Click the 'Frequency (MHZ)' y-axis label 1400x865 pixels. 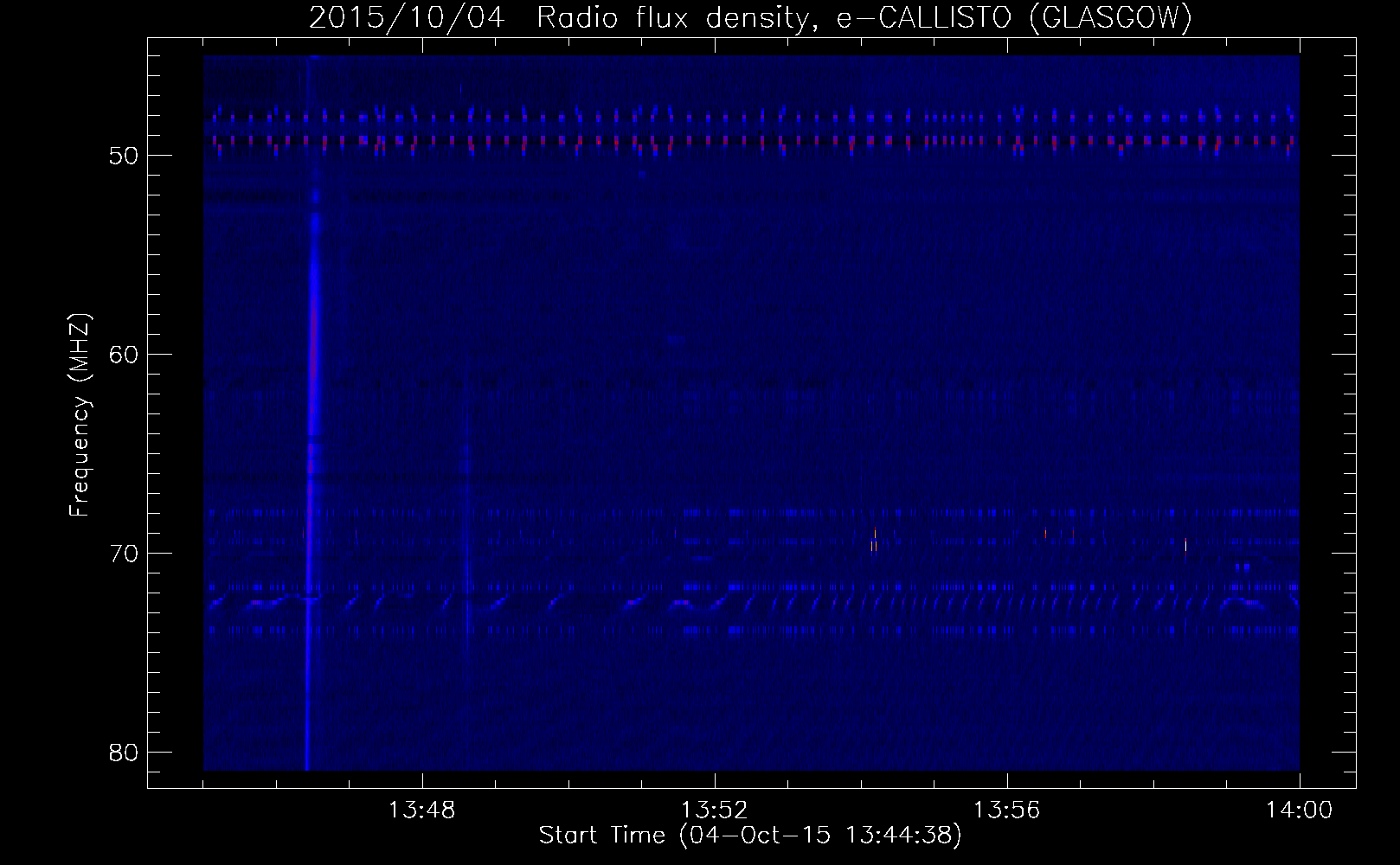[80, 415]
